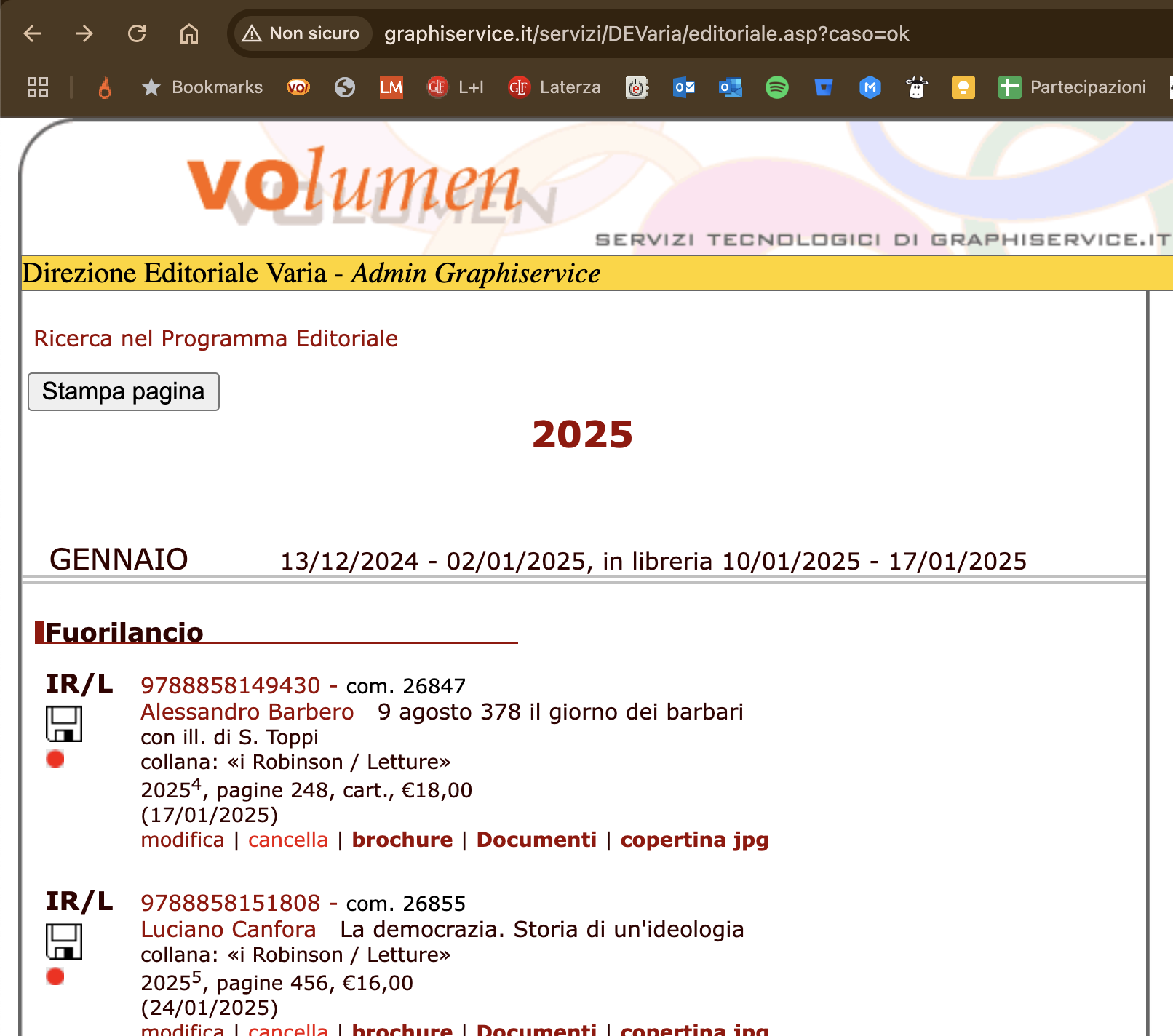Open the Partecipazioni bookmark
Image resolution: width=1173 pixels, height=1036 pixels.
(x=1072, y=87)
